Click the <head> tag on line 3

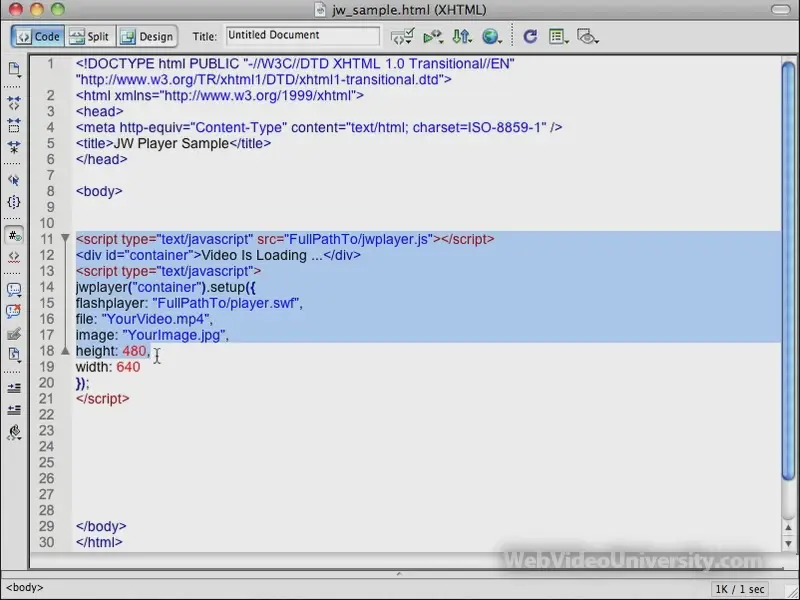click(x=99, y=111)
